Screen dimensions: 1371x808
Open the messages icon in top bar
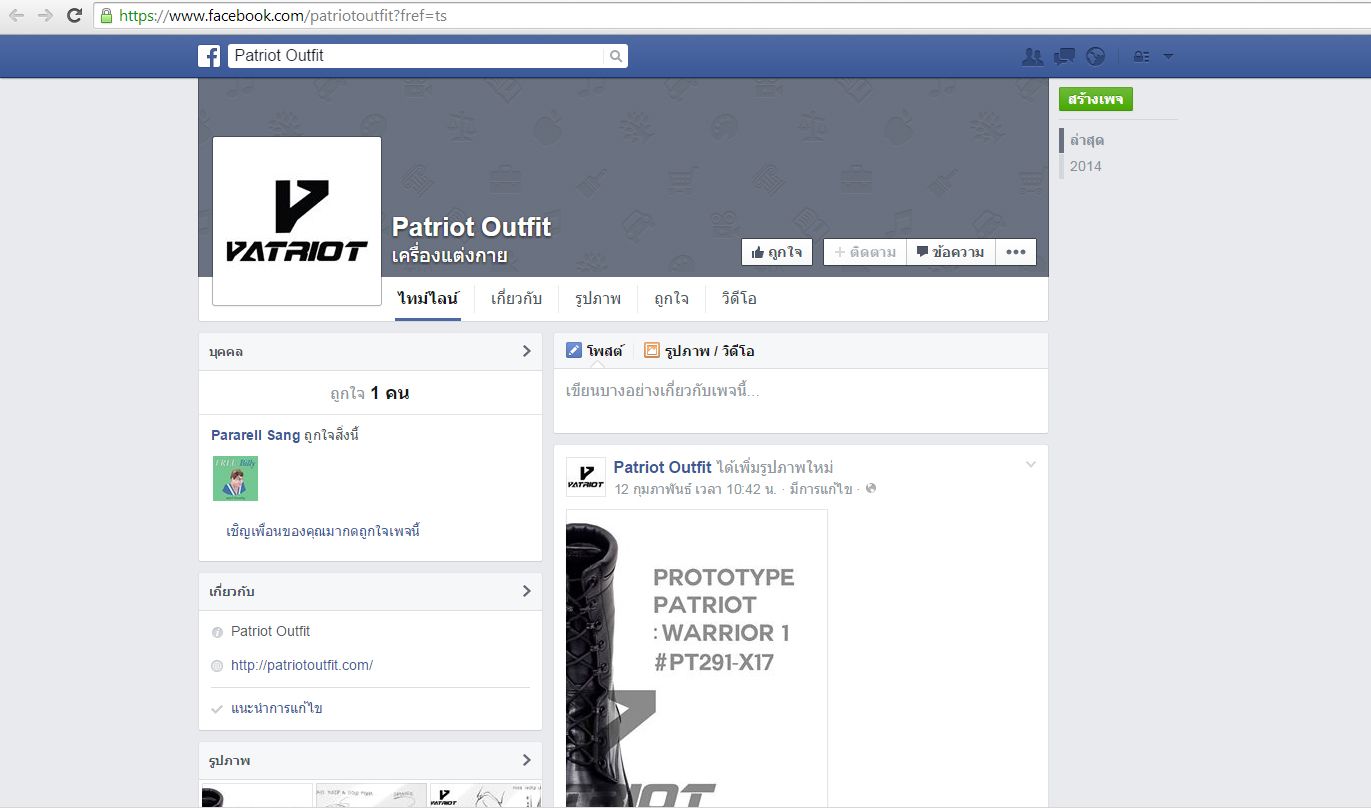click(x=1064, y=57)
